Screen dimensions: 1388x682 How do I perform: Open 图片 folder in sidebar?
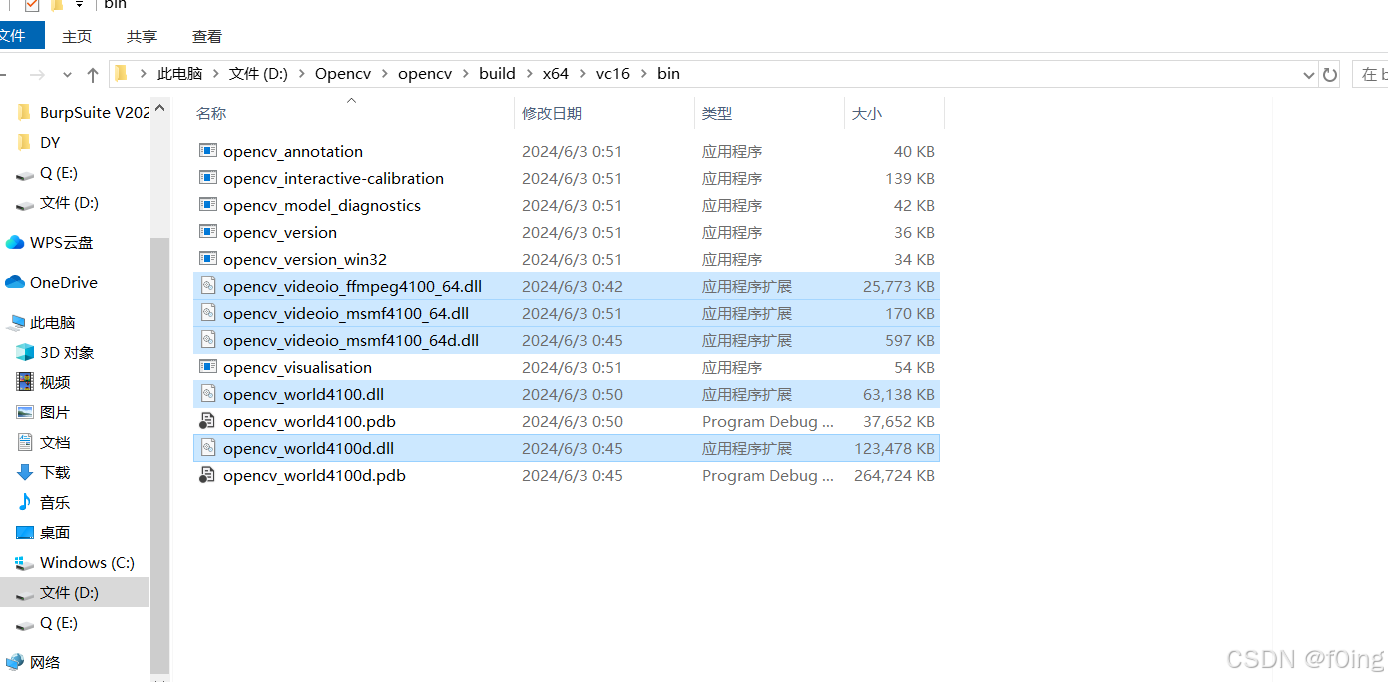point(44,412)
